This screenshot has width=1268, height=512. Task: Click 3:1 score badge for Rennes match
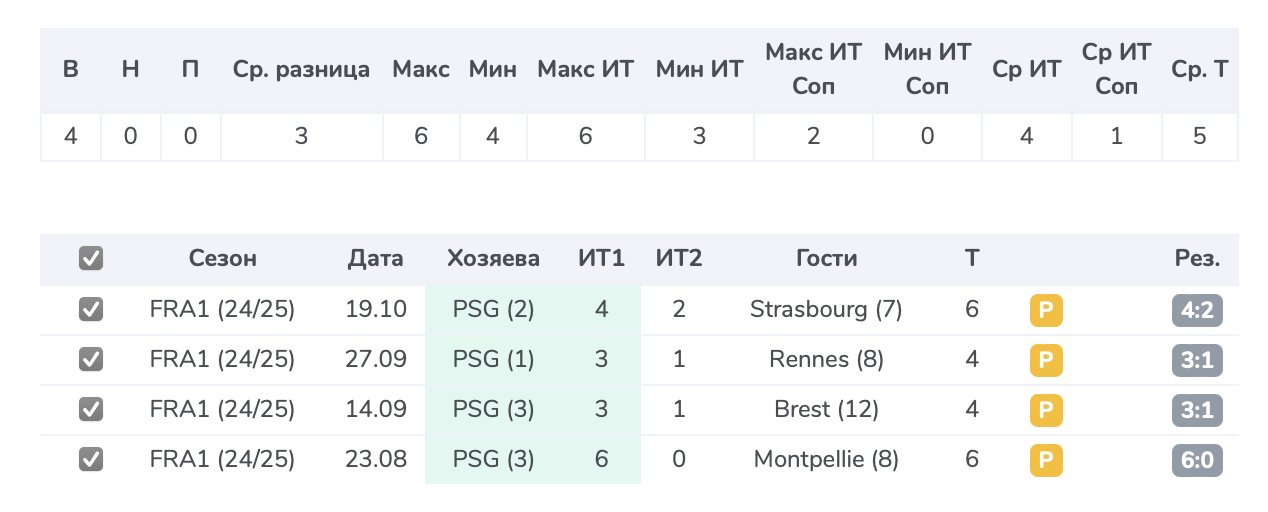1197,360
